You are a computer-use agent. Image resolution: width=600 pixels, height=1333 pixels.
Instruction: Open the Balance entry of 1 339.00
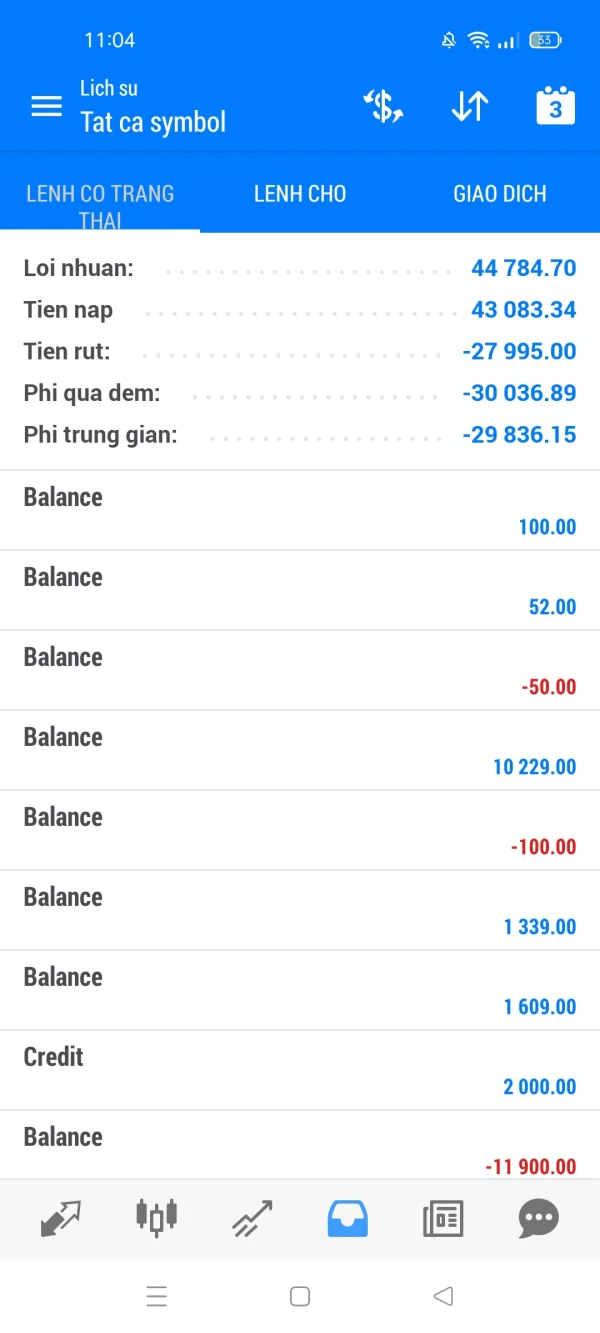[x=300, y=911]
